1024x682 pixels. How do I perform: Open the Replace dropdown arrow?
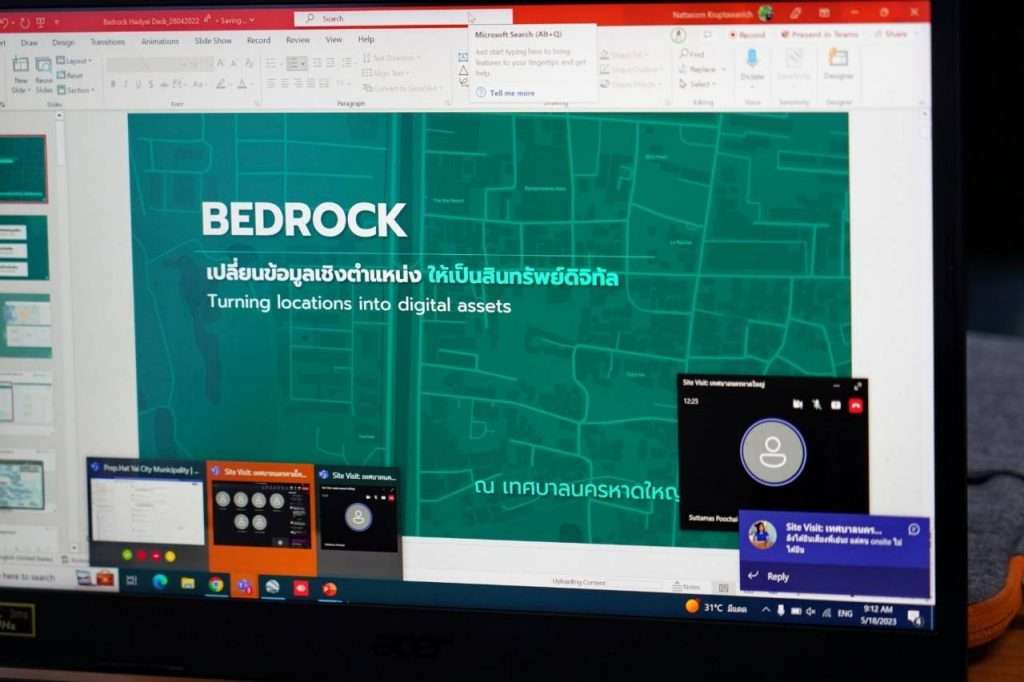724,69
